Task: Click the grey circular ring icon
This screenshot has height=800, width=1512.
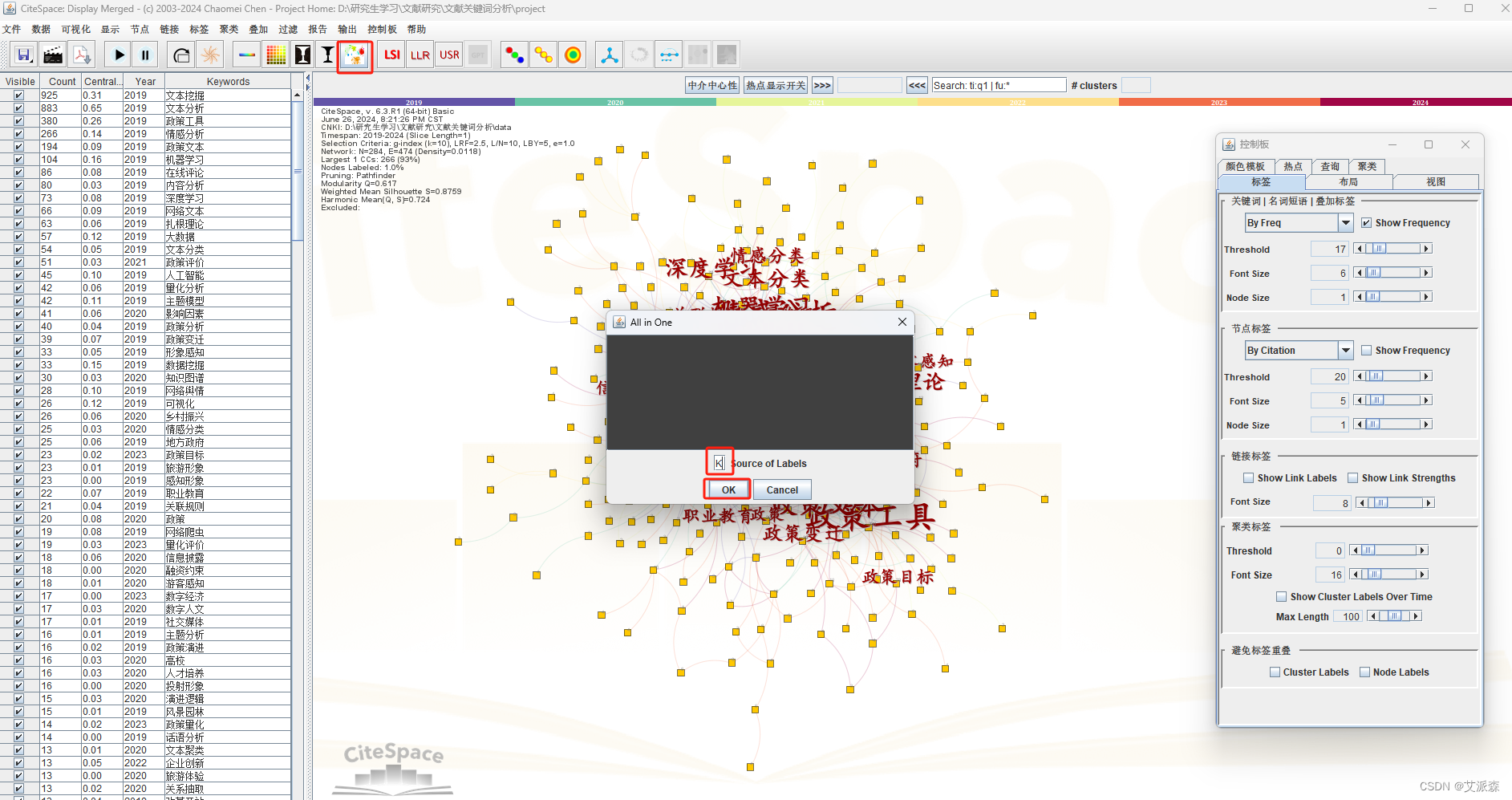Action: (638, 55)
